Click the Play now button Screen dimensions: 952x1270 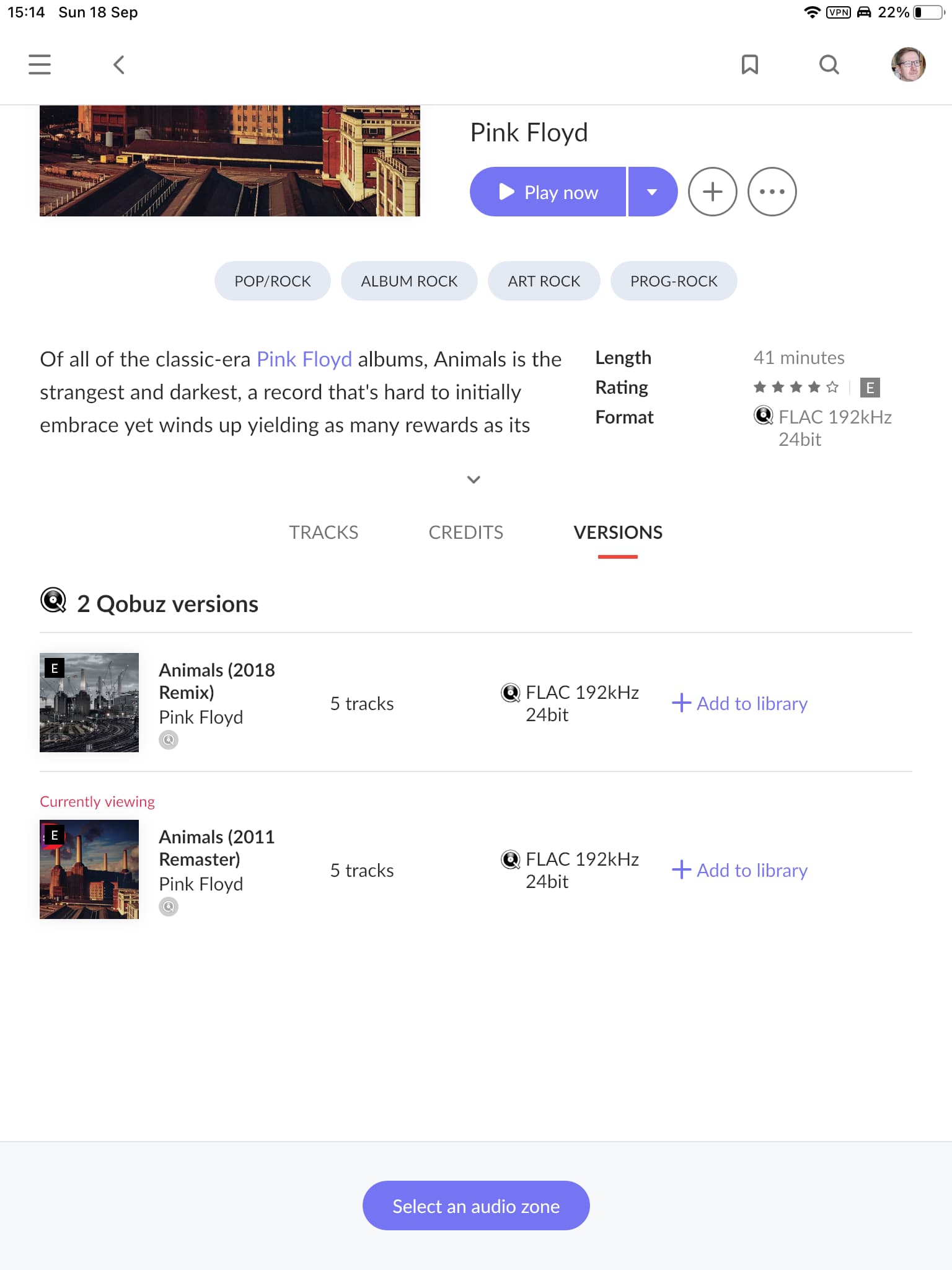(x=548, y=192)
